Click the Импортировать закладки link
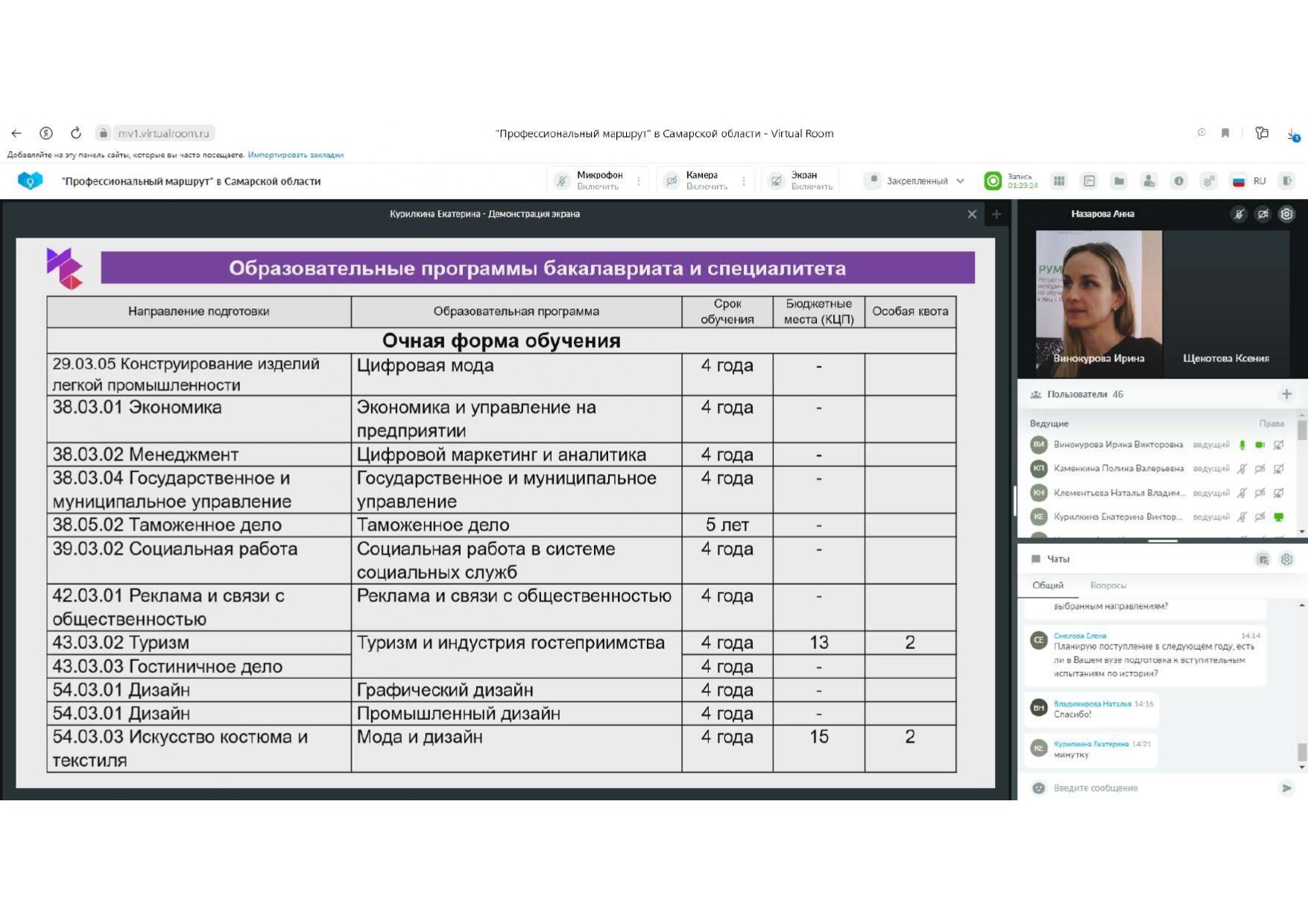Viewport: 1308px width, 924px height. pos(295,155)
